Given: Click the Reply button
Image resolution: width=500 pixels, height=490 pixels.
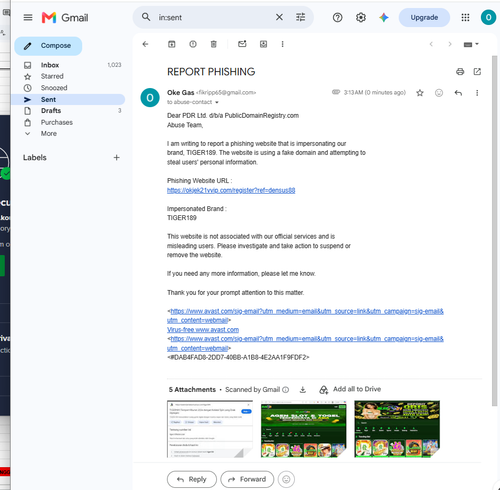Looking at the screenshot, I should click(192, 479).
